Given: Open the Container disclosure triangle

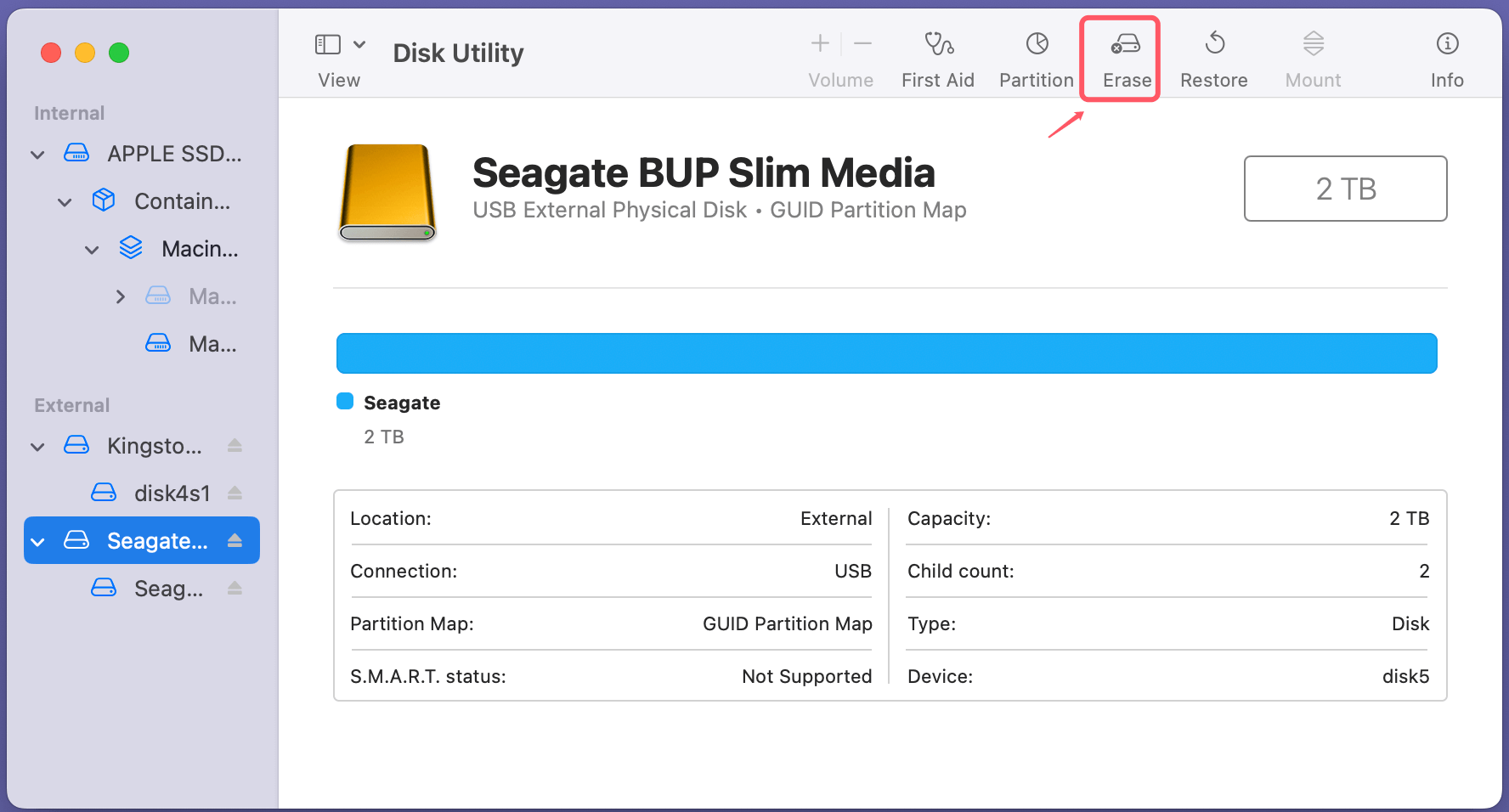Looking at the screenshot, I should click(x=65, y=201).
